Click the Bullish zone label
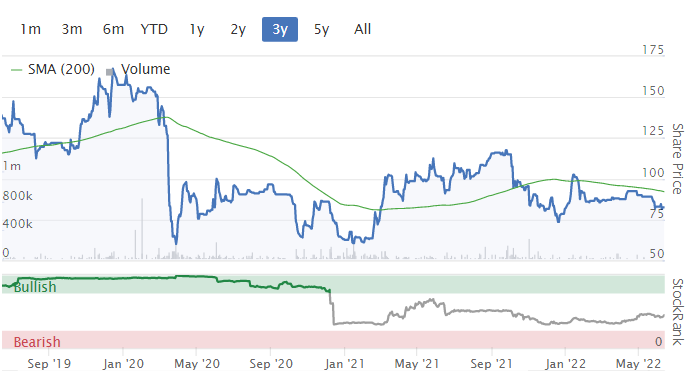 coord(35,287)
